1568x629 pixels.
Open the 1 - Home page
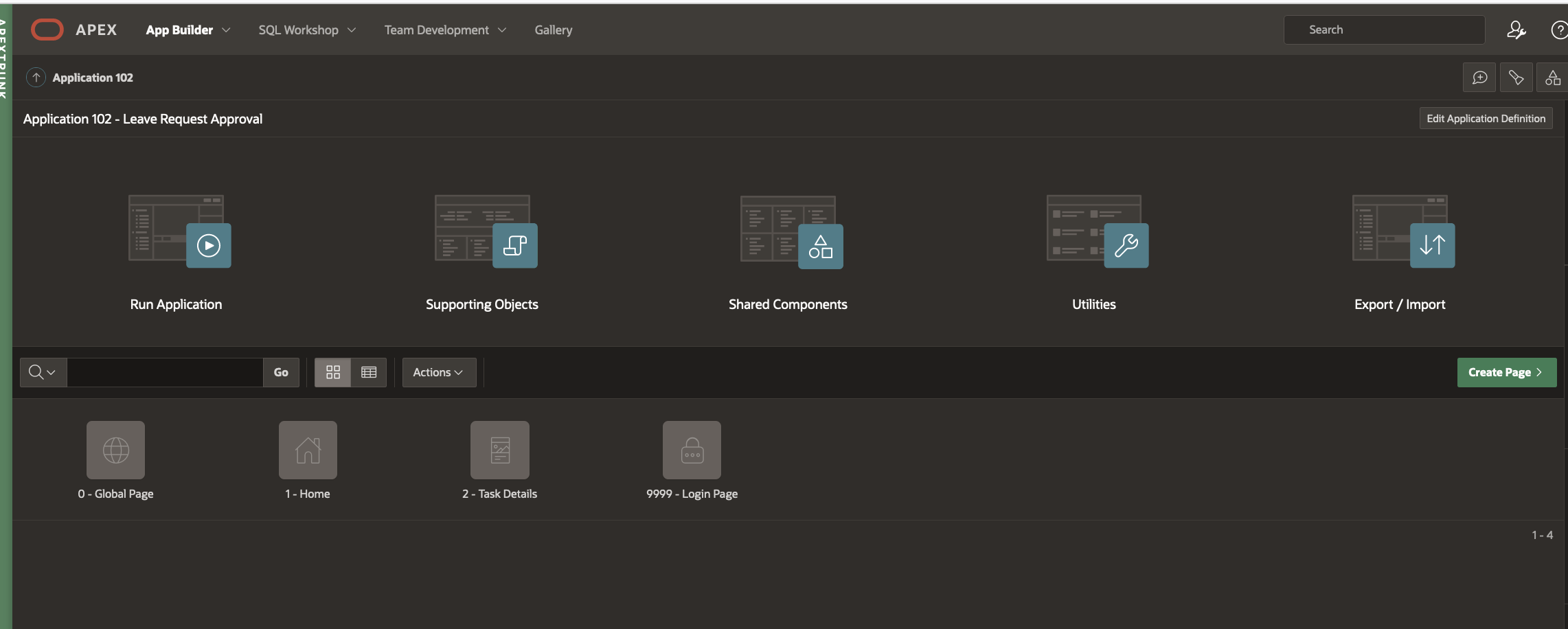[x=308, y=450]
